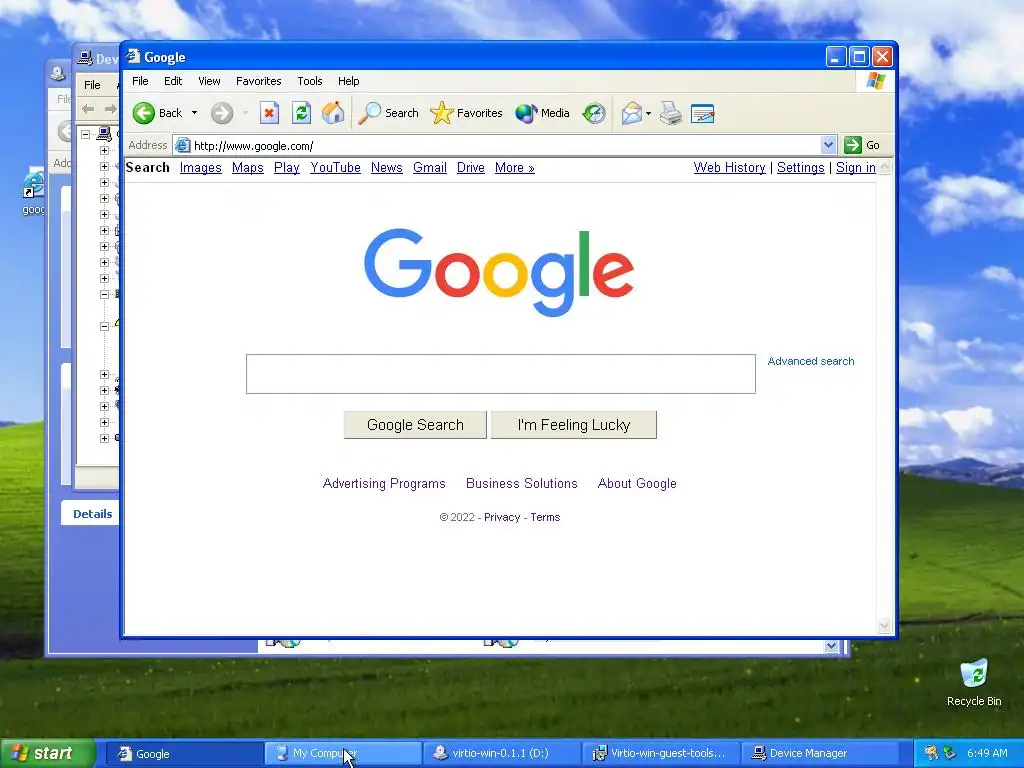Image resolution: width=1024 pixels, height=768 pixels.
Task: Click the News link
Action: 387,168
